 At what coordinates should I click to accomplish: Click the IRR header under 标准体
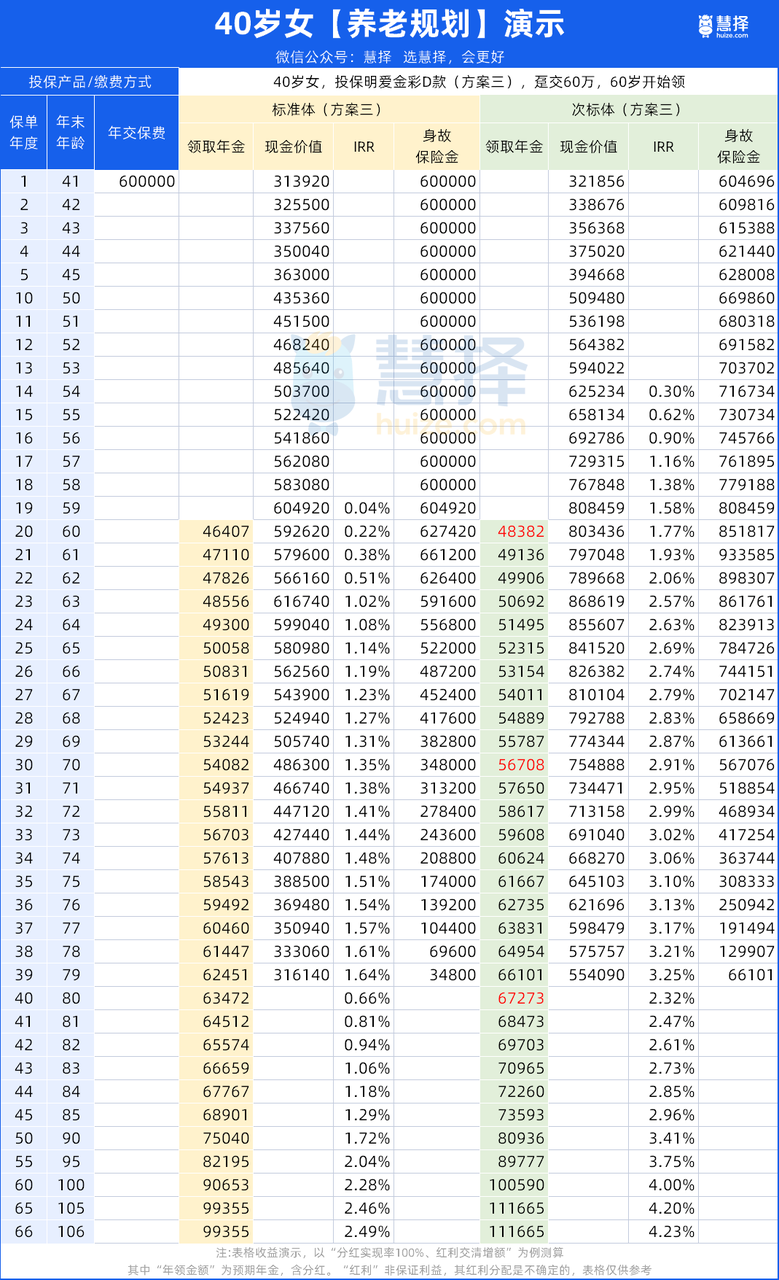(x=364, y=146)
